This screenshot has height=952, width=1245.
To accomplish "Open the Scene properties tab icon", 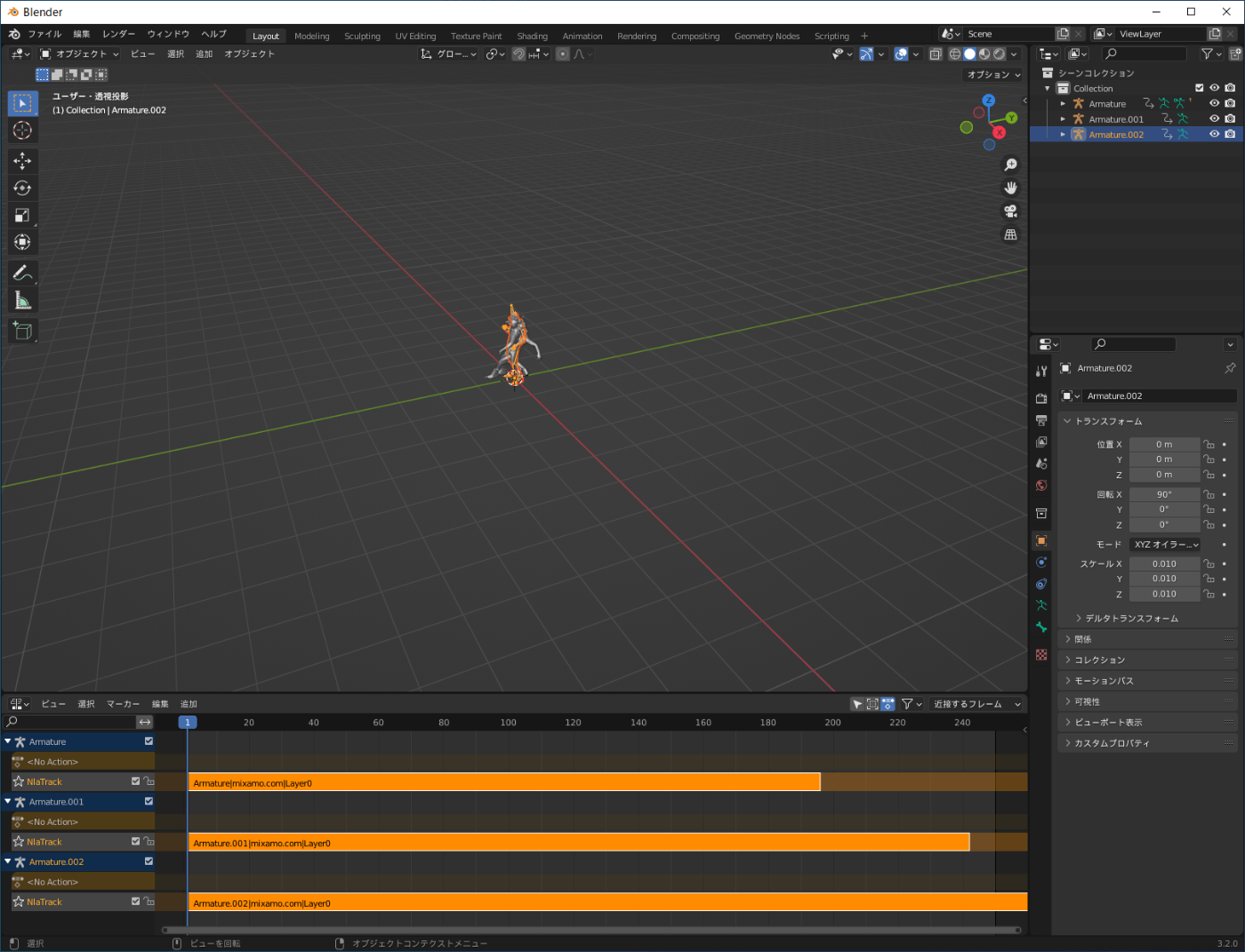I will (1041, 464).
